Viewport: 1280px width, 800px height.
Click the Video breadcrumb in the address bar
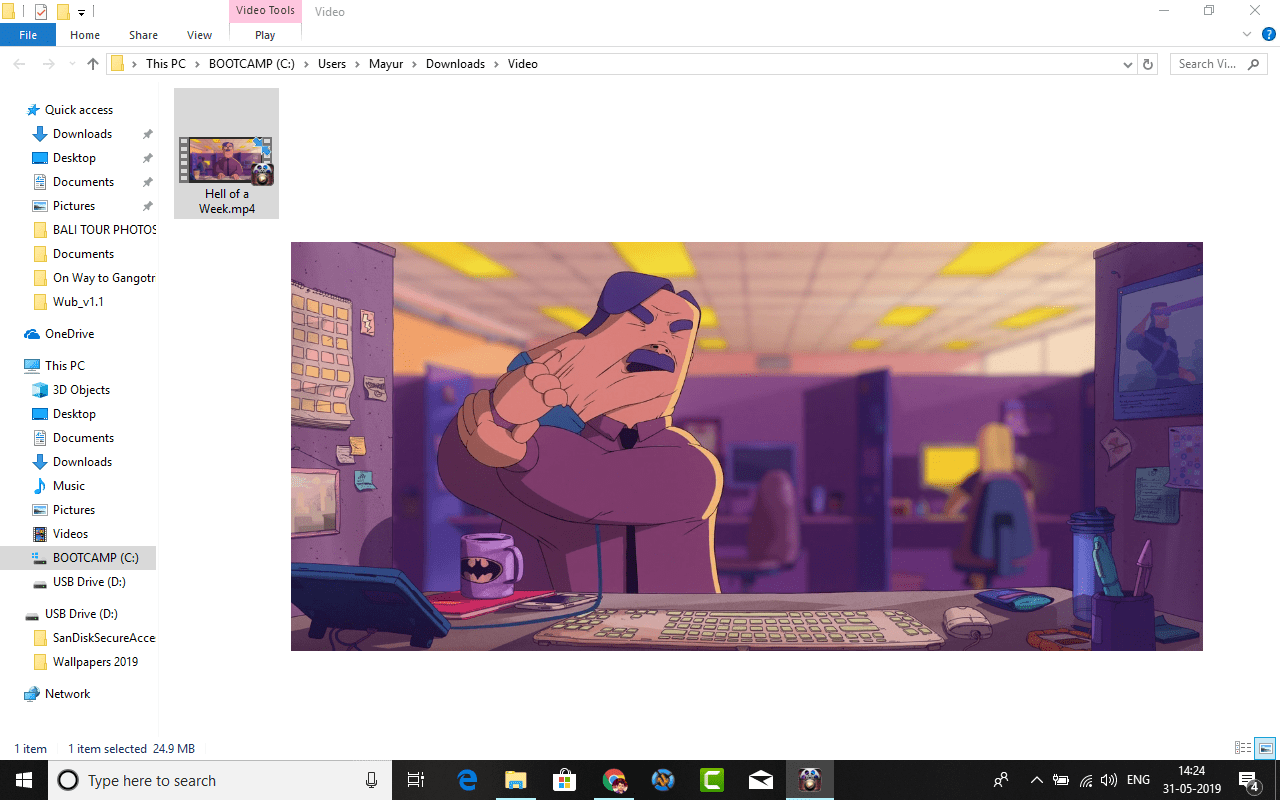pyautogui.click(x=523, y=64)
